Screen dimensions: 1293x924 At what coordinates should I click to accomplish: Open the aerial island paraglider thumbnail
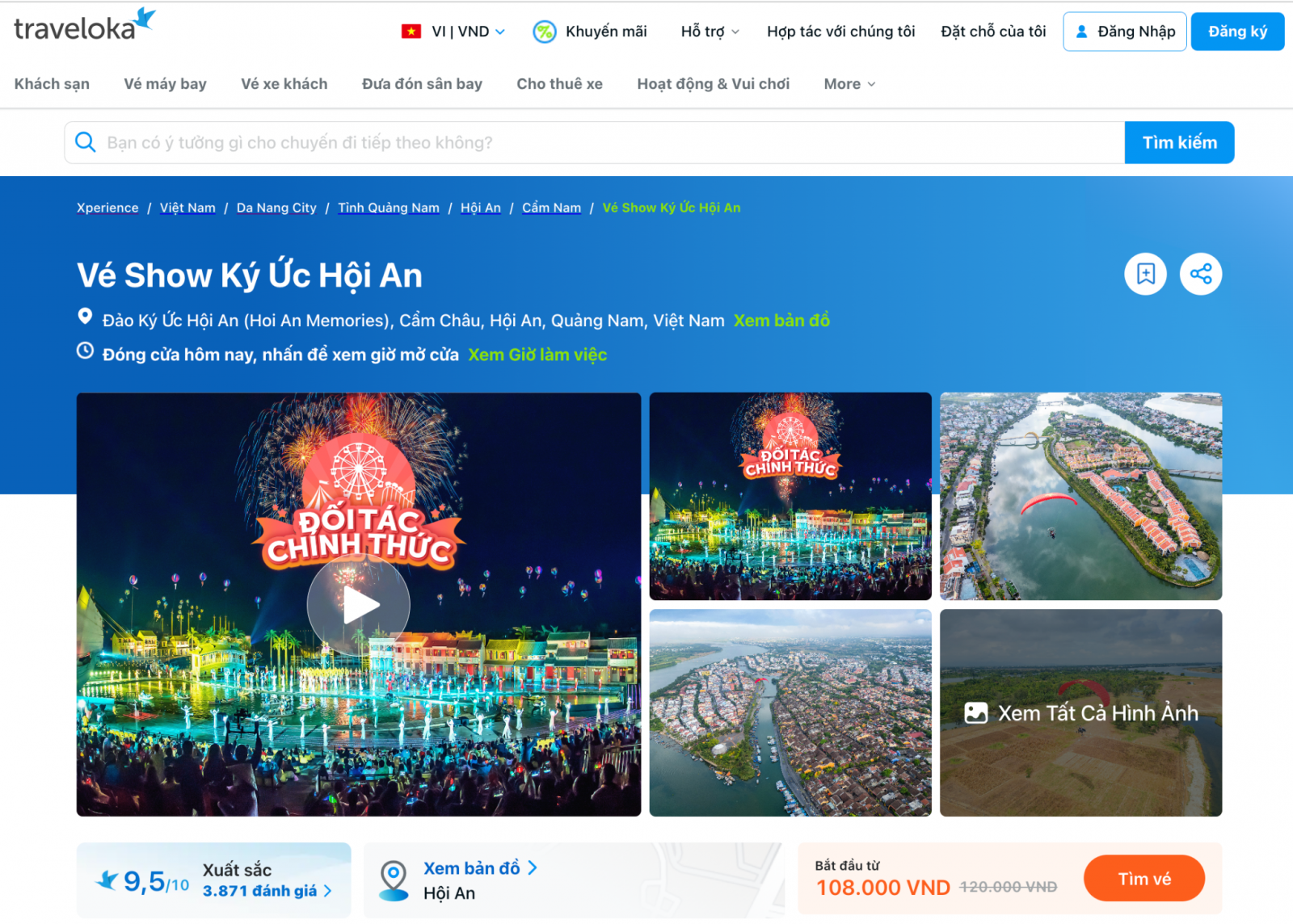pyautogui.click(x=1080, y=496)
